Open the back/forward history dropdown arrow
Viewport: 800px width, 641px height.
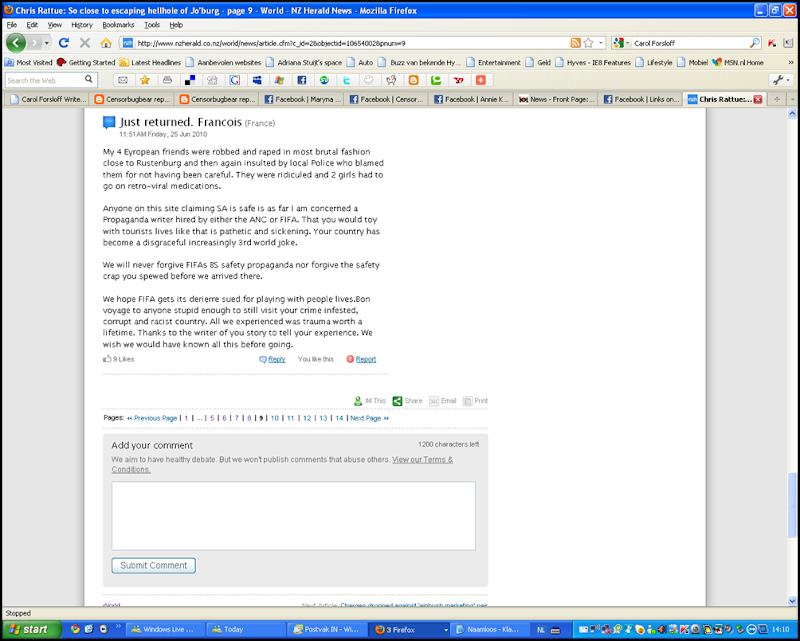46,43
